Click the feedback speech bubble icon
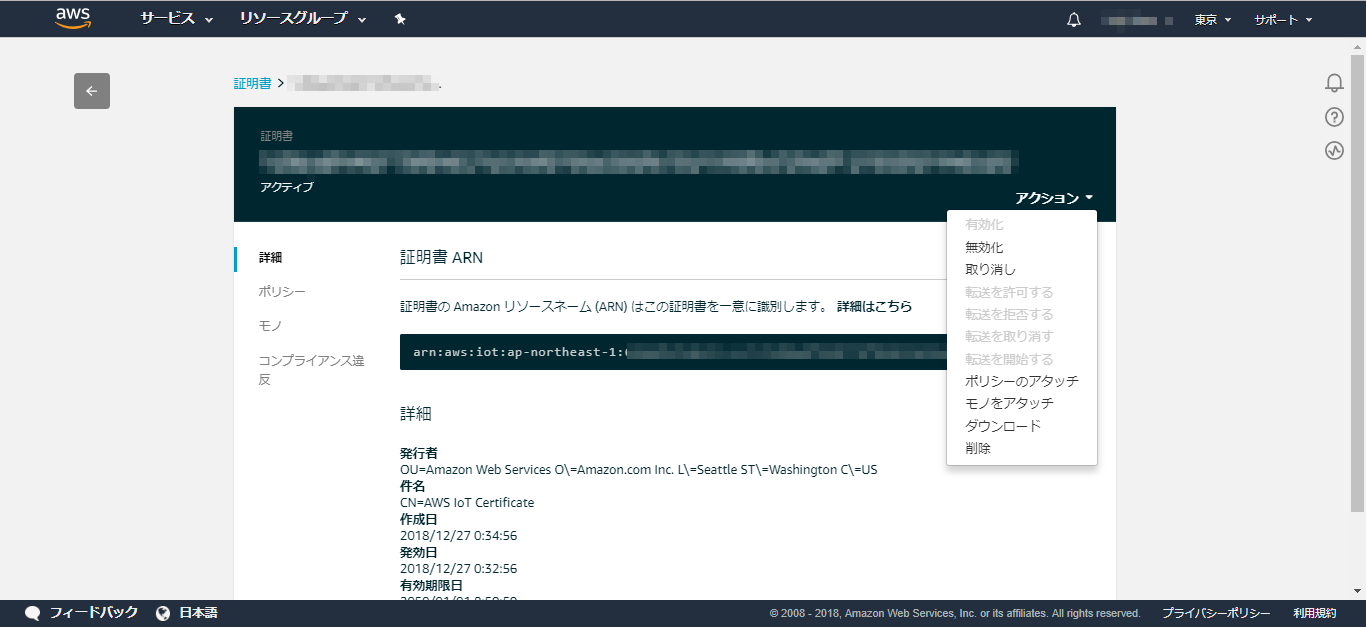The width and height of the screenshot is (1366, 627). pyautogui.click(x=33, y=613)
